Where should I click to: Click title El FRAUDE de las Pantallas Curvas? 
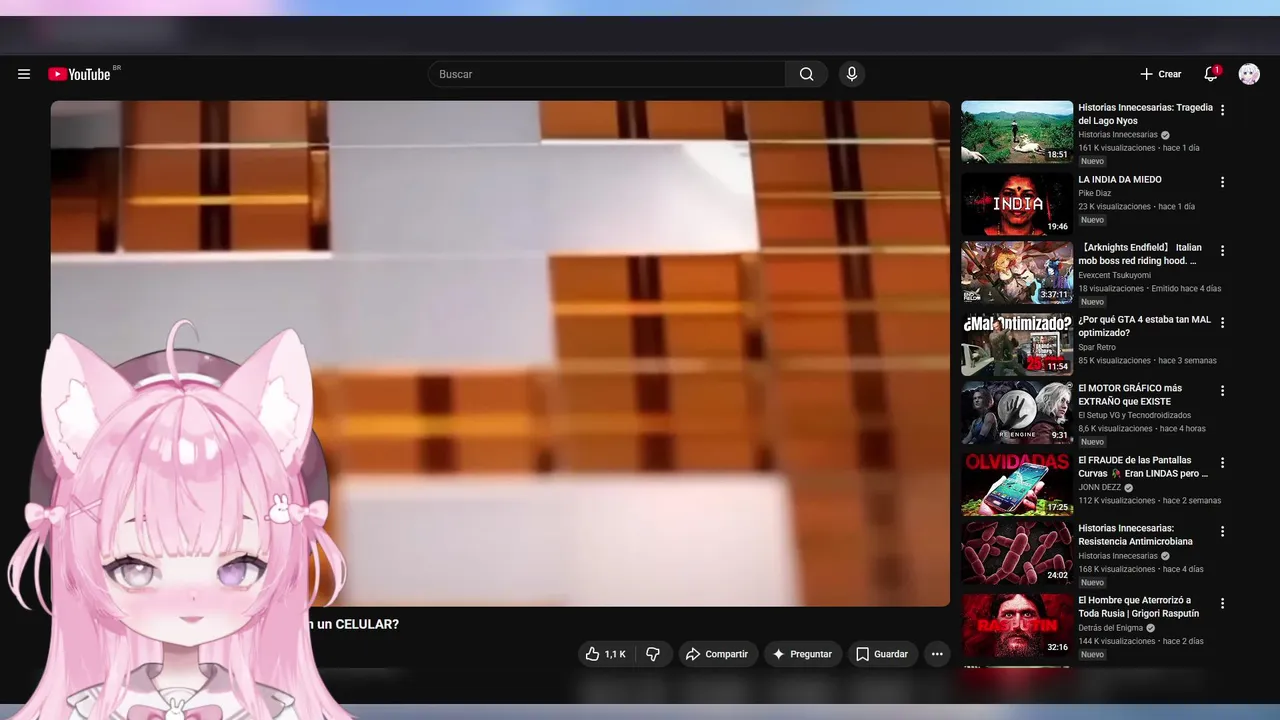[x=1143, y=467]
